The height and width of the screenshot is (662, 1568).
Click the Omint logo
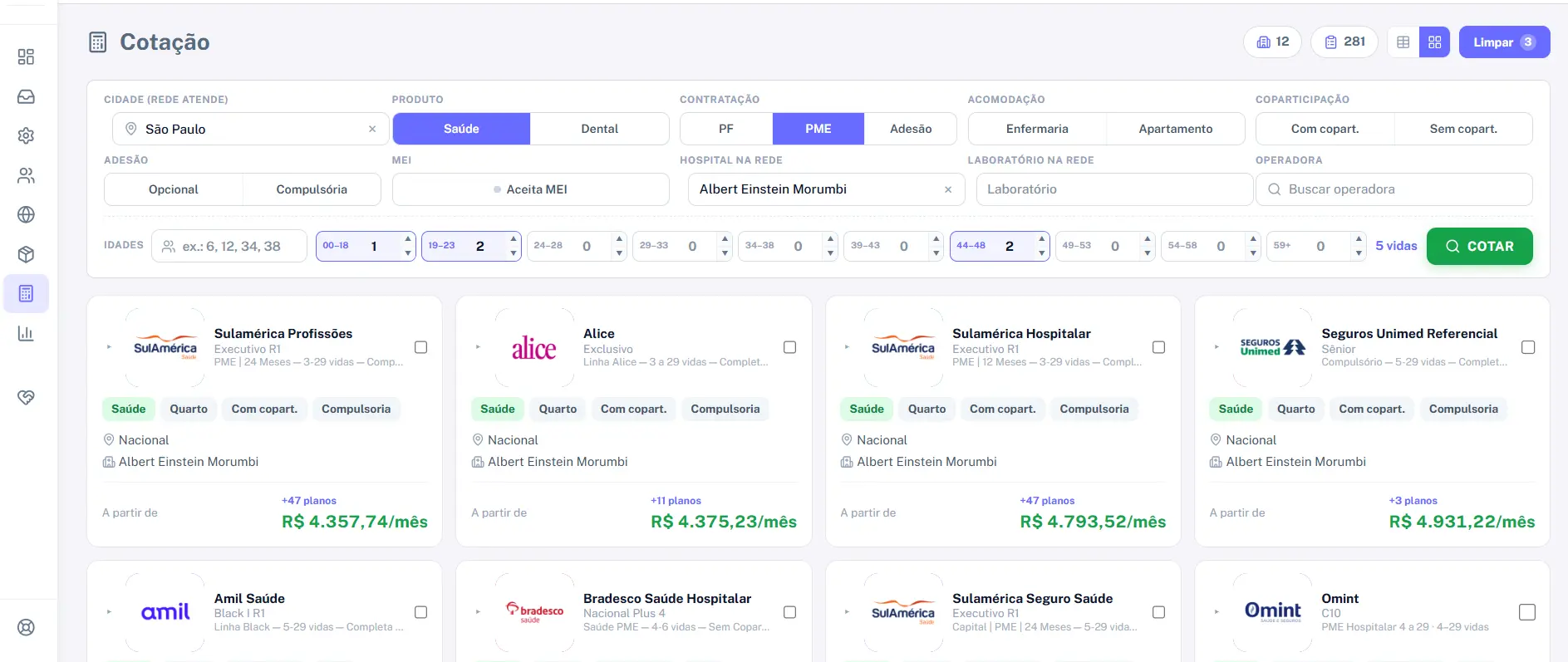coord(1272,613)
